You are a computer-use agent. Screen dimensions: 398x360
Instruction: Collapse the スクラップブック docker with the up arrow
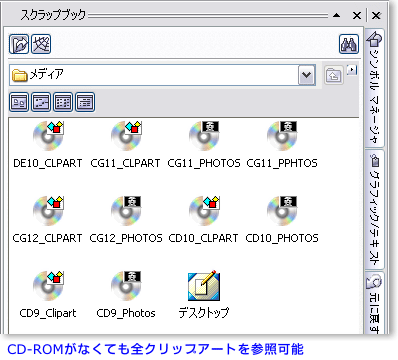337,15
